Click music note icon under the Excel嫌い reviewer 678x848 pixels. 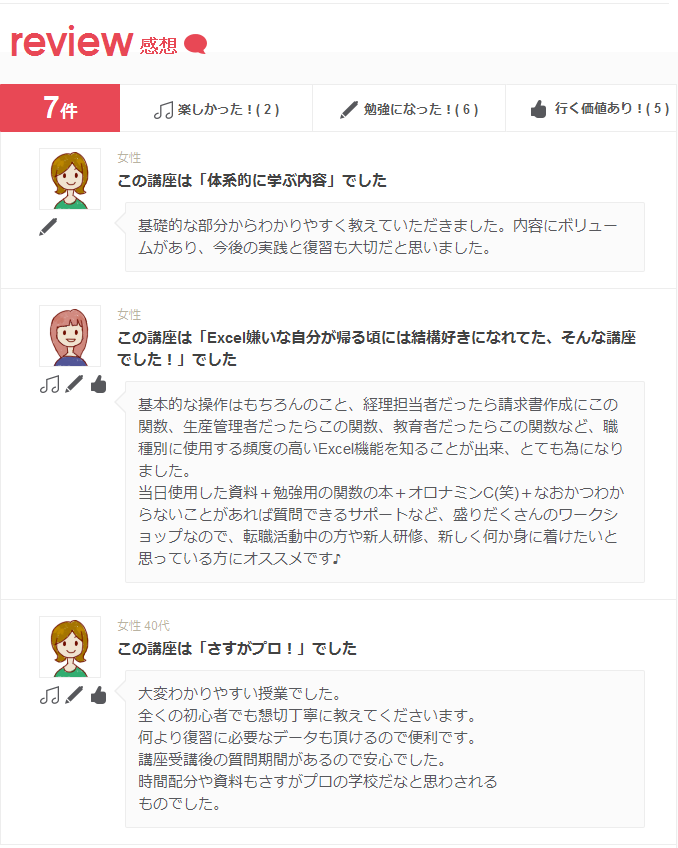[50, 385]
